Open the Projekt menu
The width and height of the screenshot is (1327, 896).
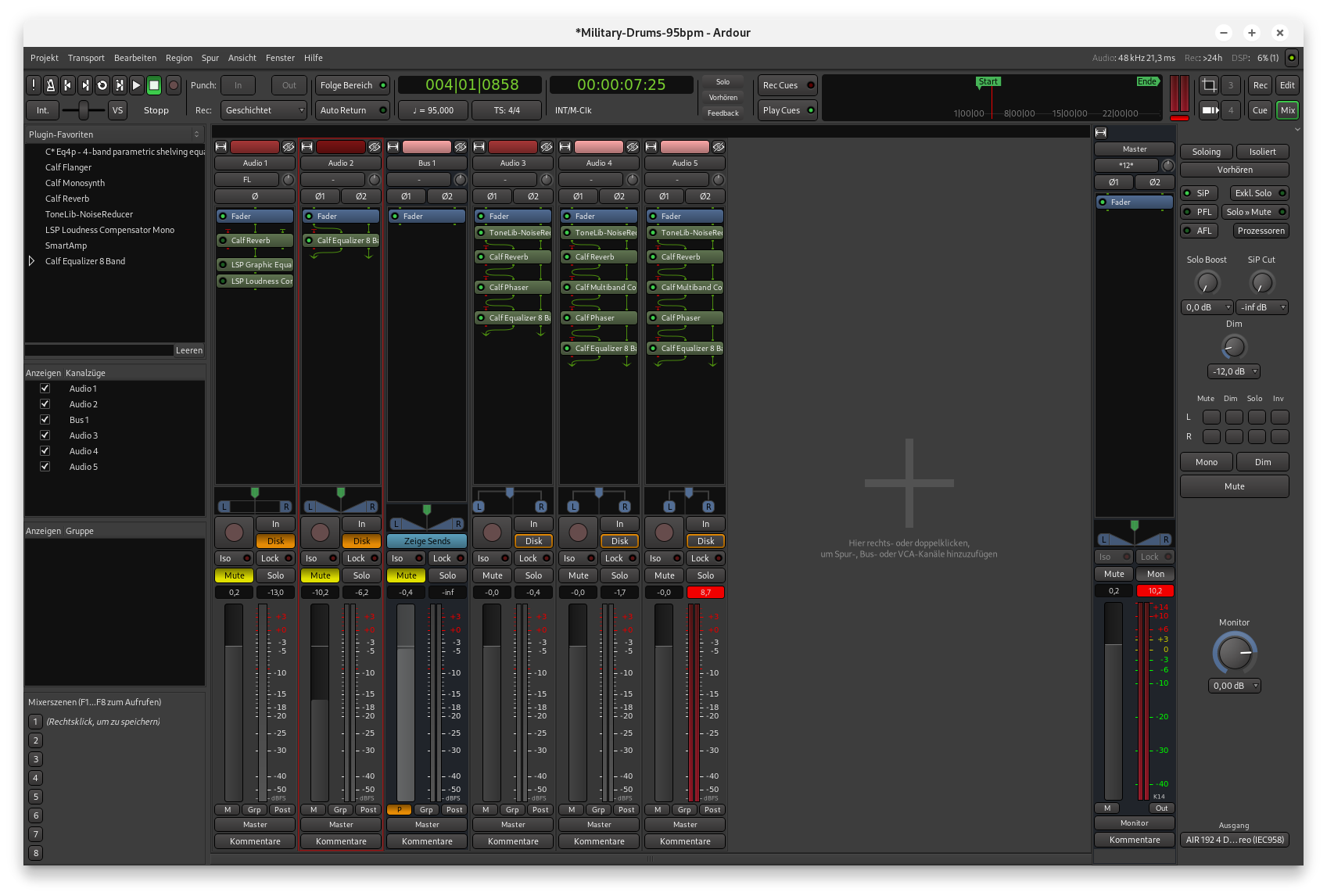[x=45, y=58]
